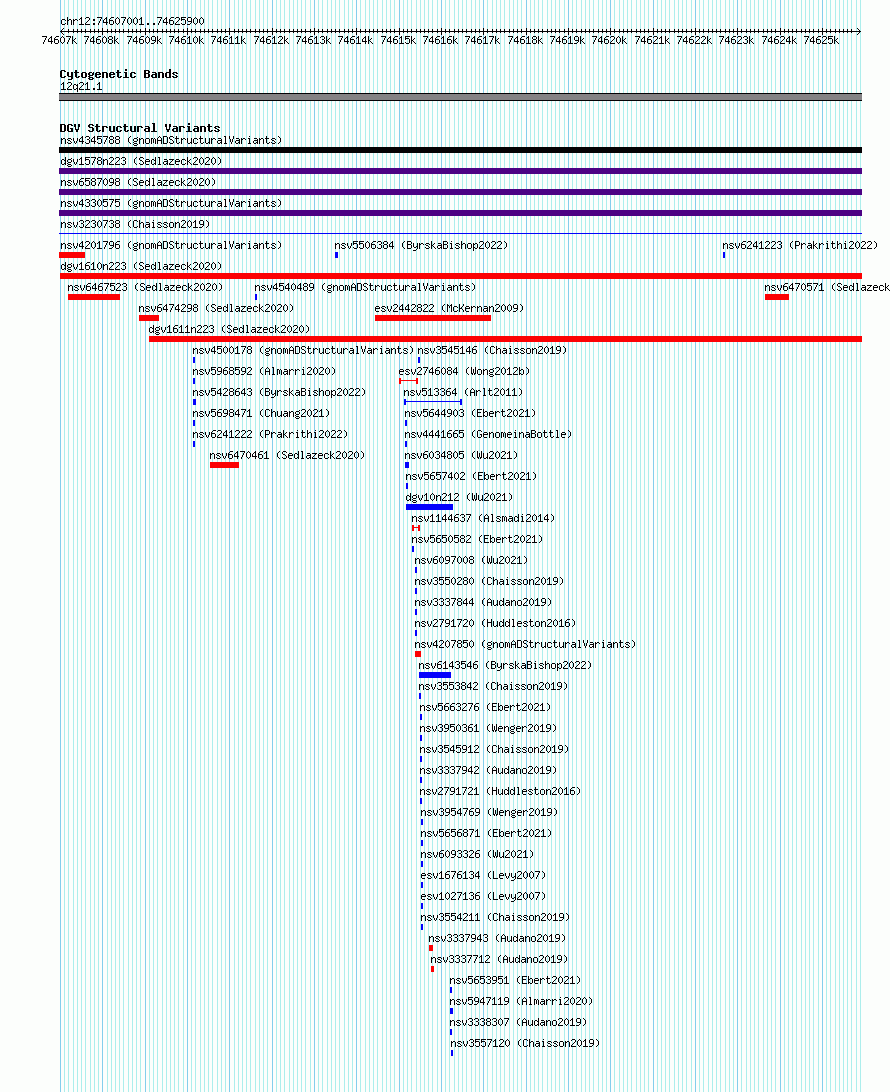
Task: Click the nsv5506384 ByrskaBishop2022 label
Action: [x=421, y=245]
